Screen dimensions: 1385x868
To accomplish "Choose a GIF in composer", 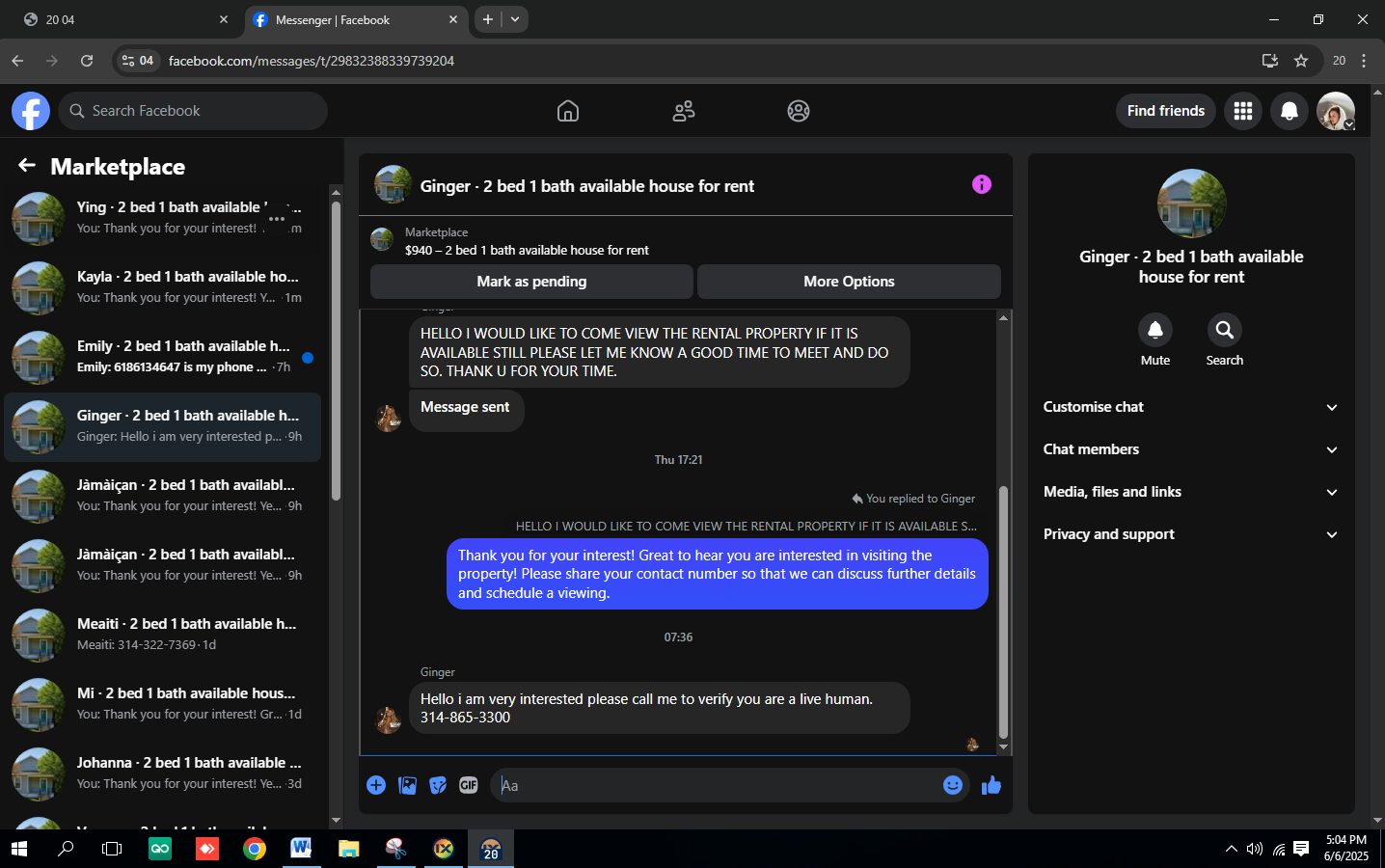I will tap(469, 785).
